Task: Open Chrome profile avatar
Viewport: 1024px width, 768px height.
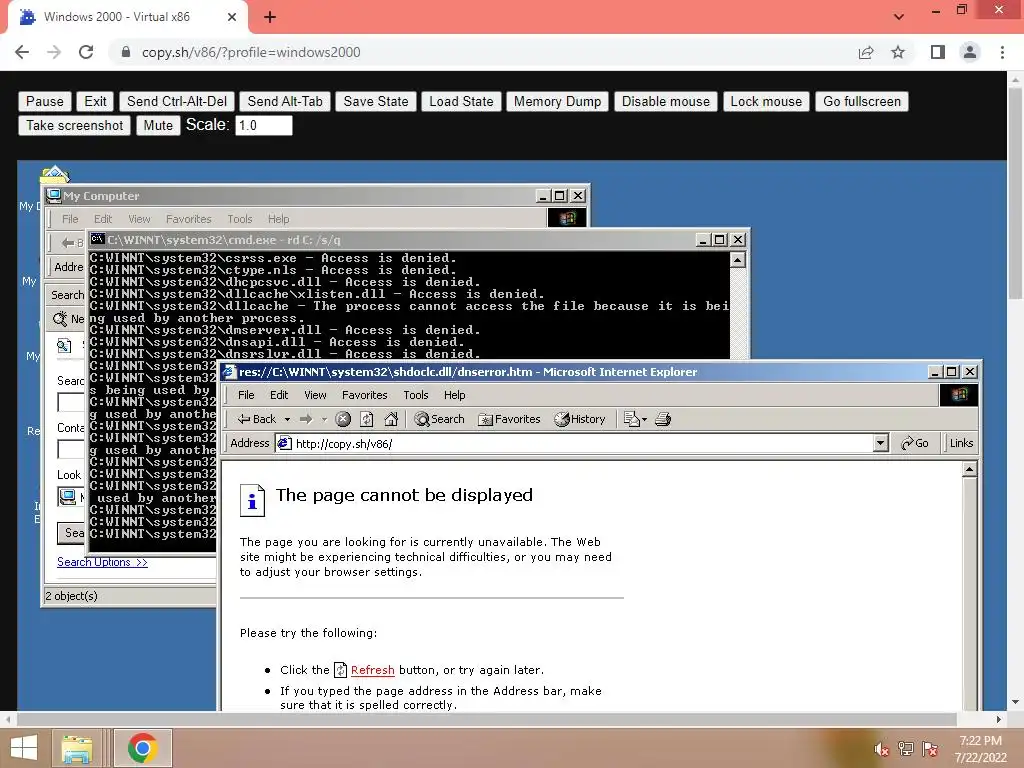Action: coord(970,52)
